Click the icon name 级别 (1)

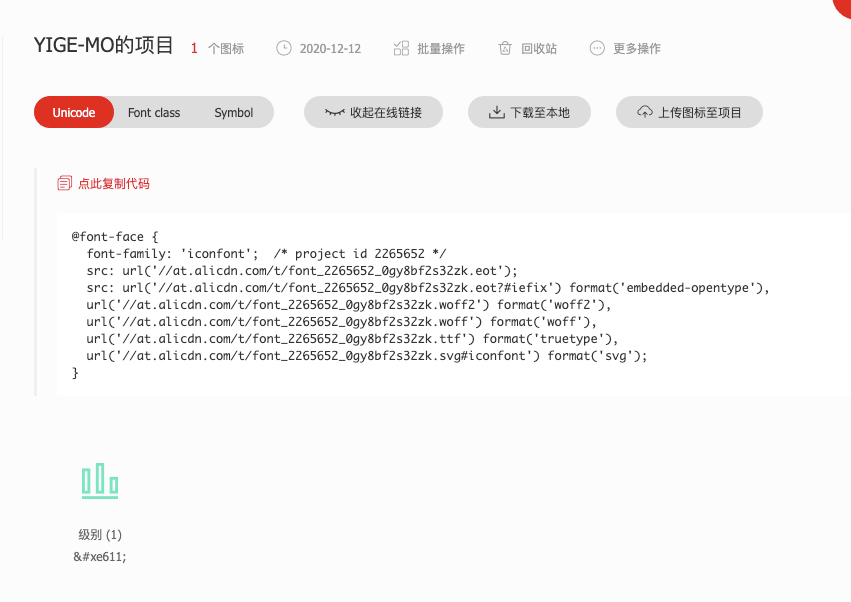click(x=100, y=535)
